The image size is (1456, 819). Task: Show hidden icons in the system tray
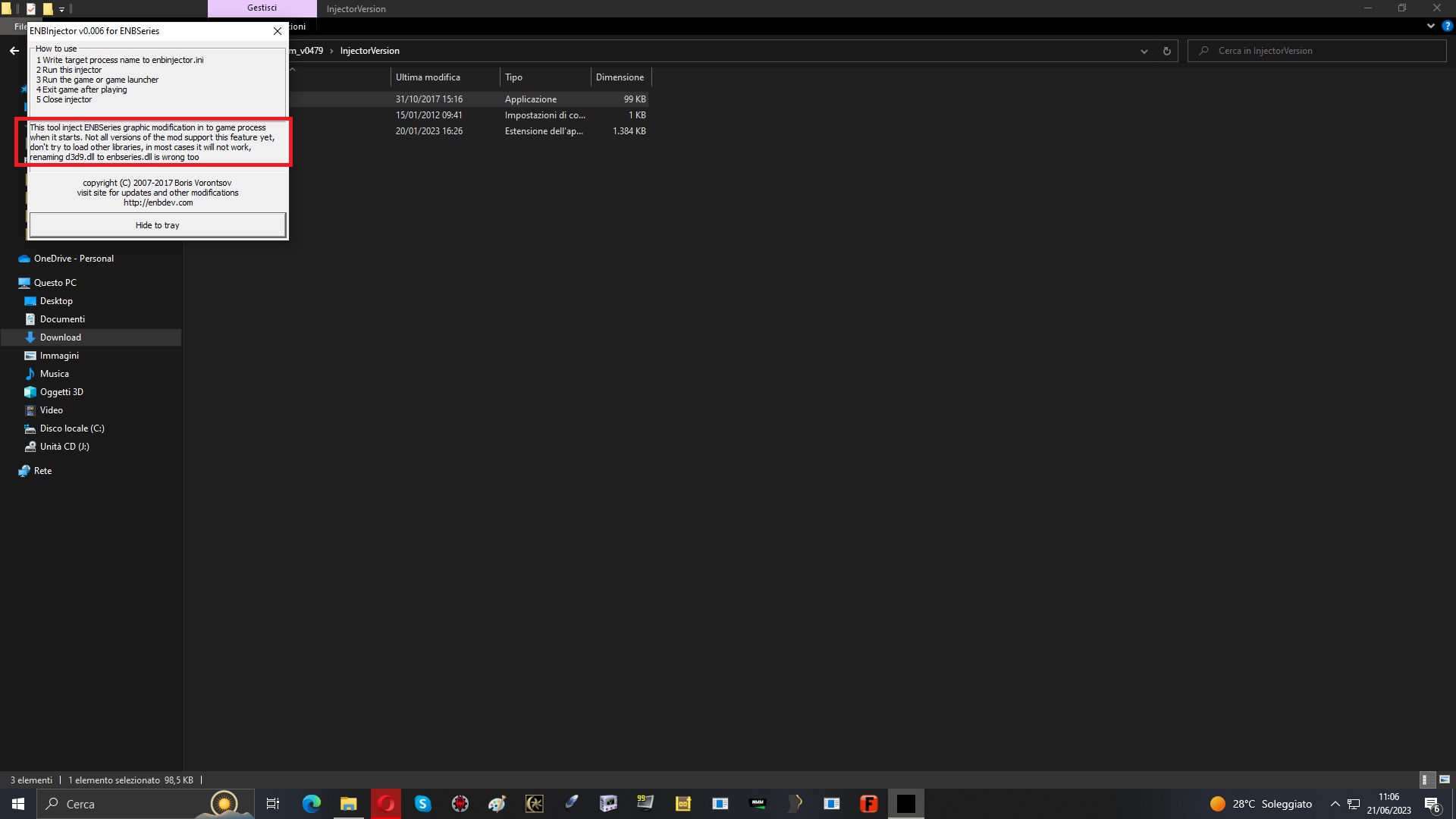1334,803
